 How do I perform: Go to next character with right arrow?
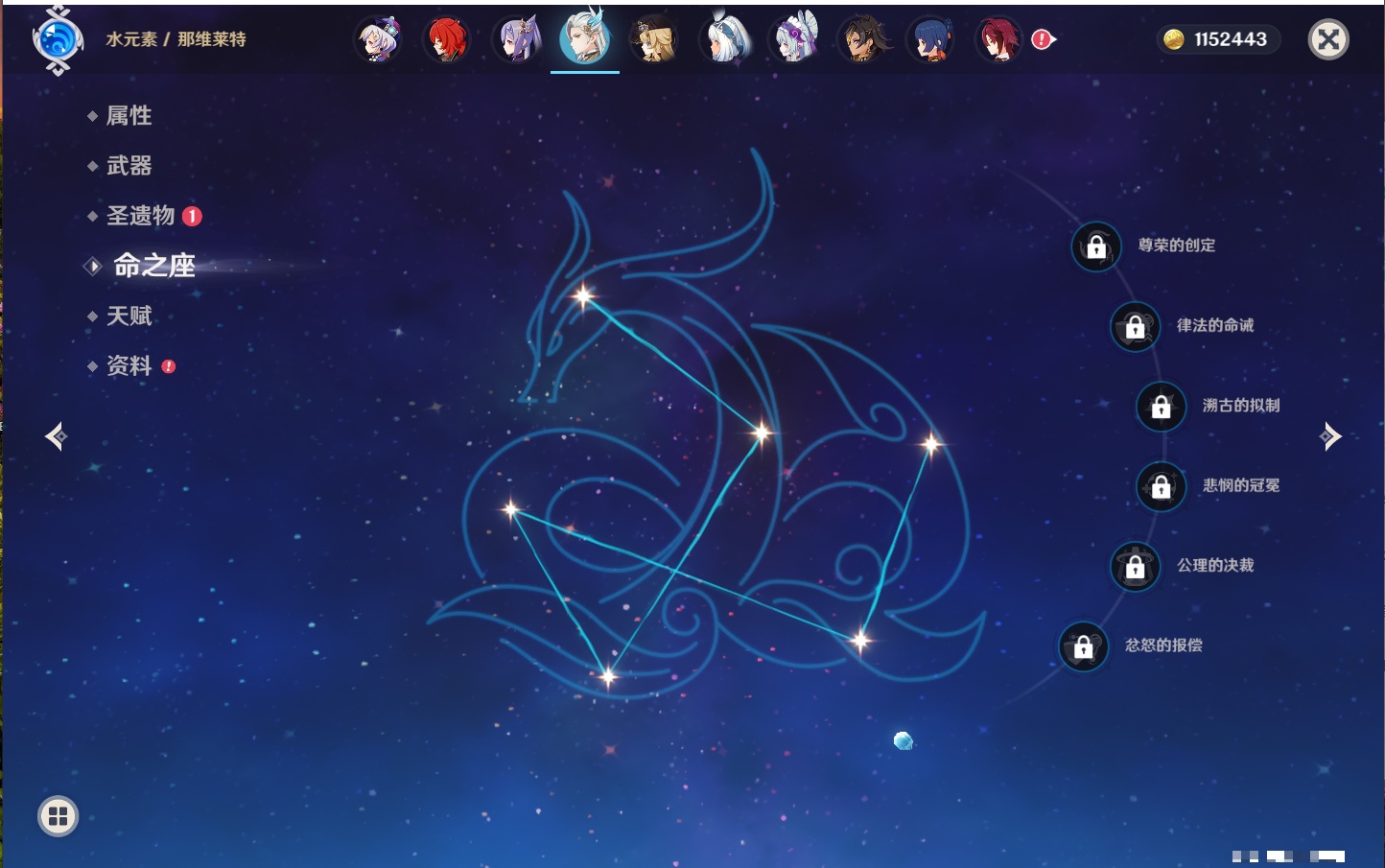tap(1330, 436)
